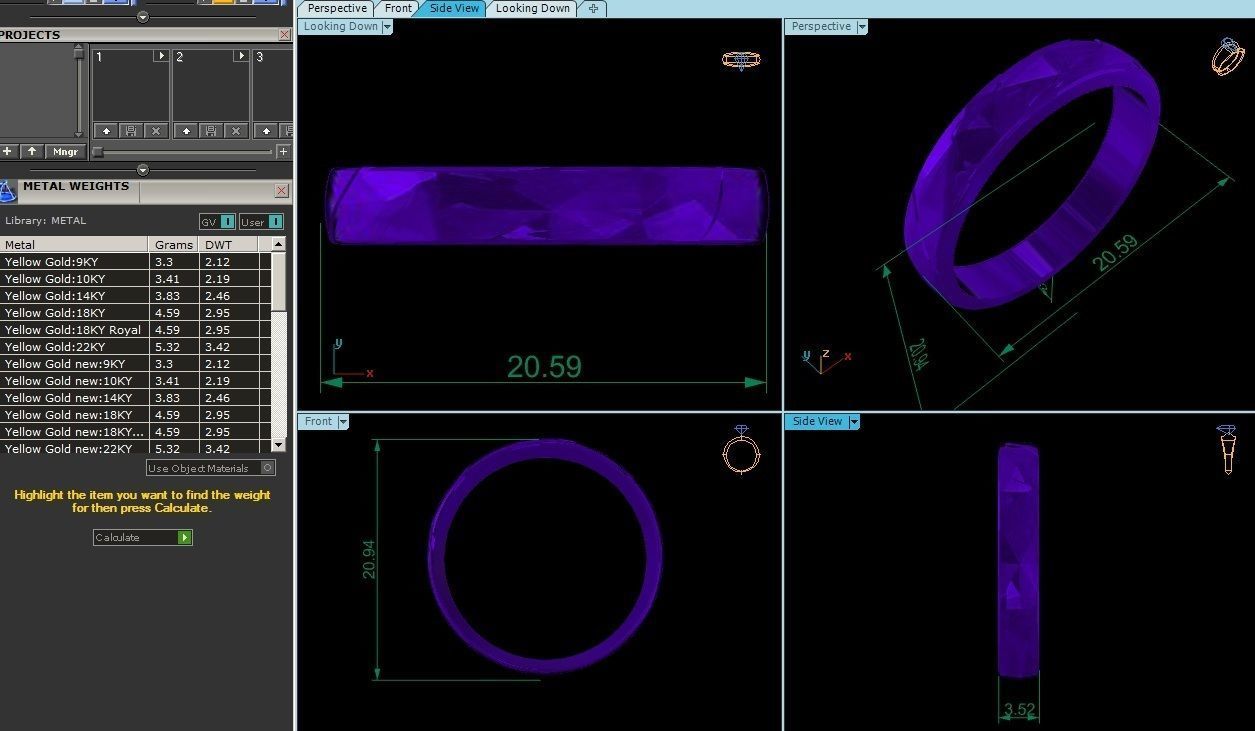Select the Yellow Gold new:22KY row
The image size is (1255, 731).
(x=135, y=449)
